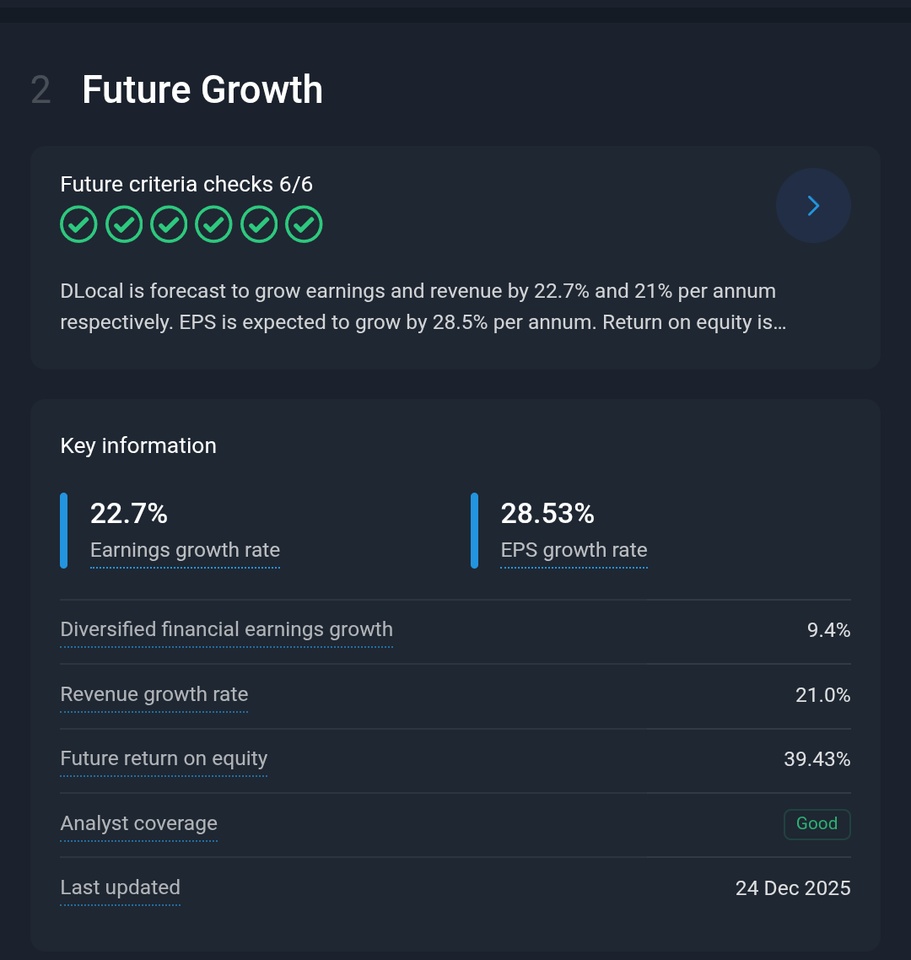Click the EPS growth rate label

574,550
